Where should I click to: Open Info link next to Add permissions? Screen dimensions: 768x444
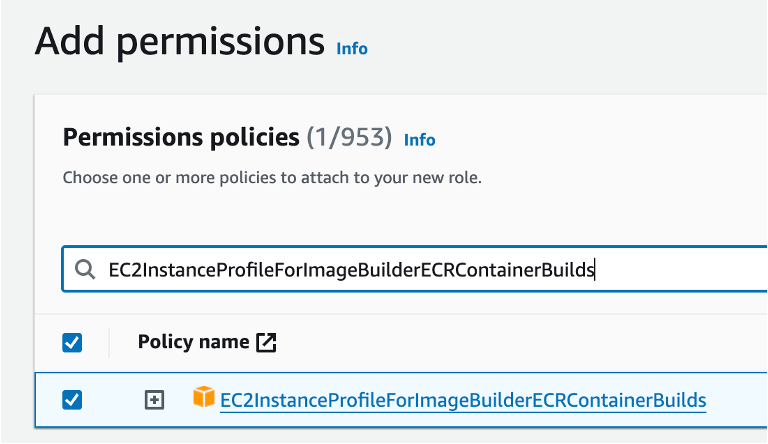coord(352,48)
